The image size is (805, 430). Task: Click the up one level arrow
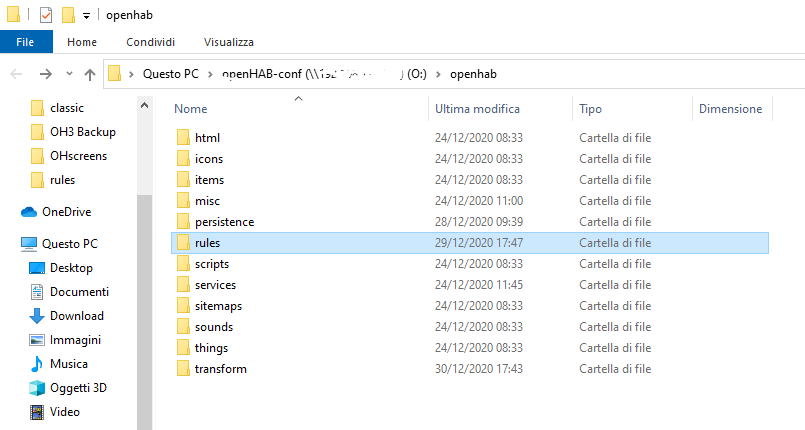pyautogui.click(x=90, y=74)
